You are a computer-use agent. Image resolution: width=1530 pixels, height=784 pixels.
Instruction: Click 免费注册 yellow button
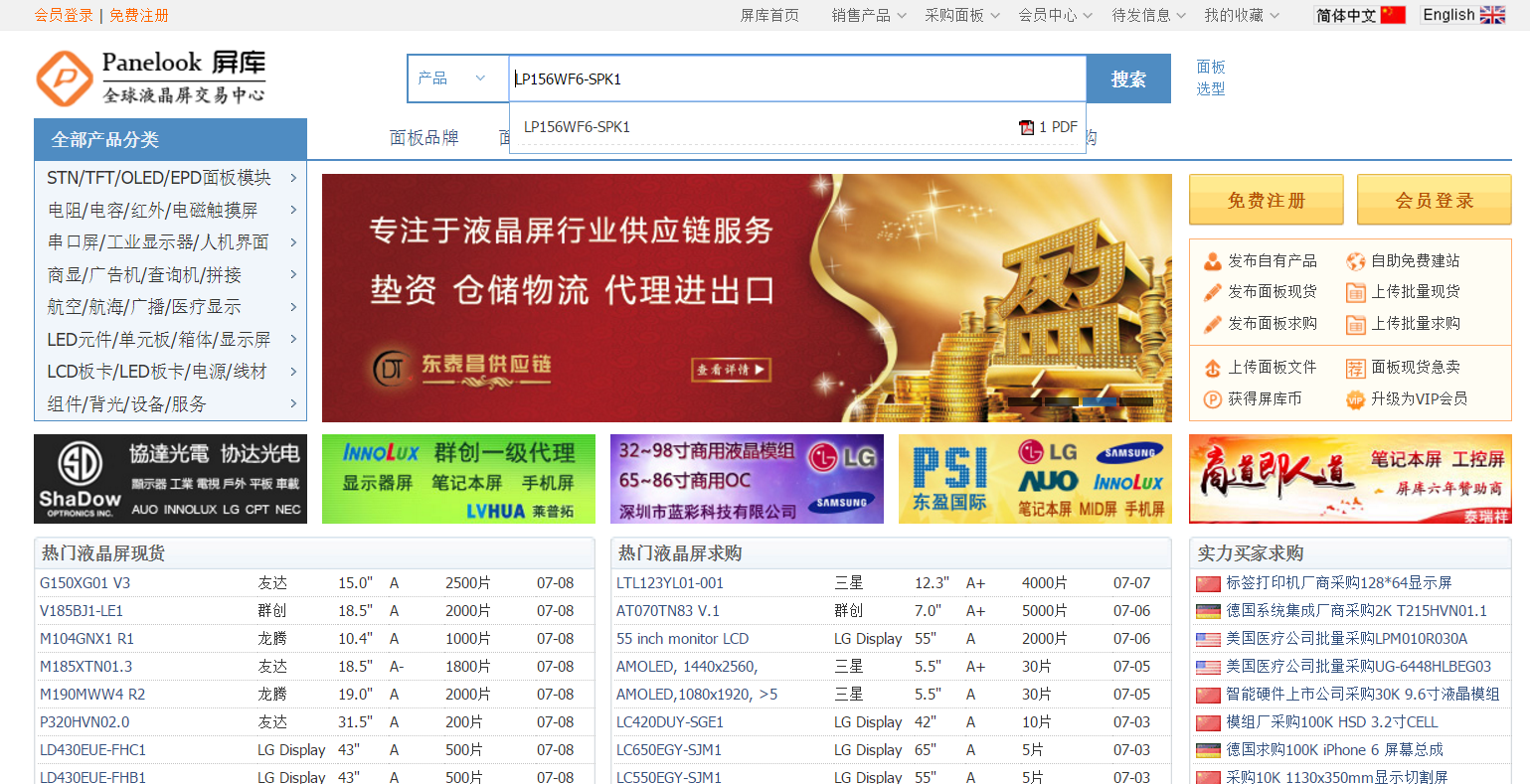(1266, 200)
